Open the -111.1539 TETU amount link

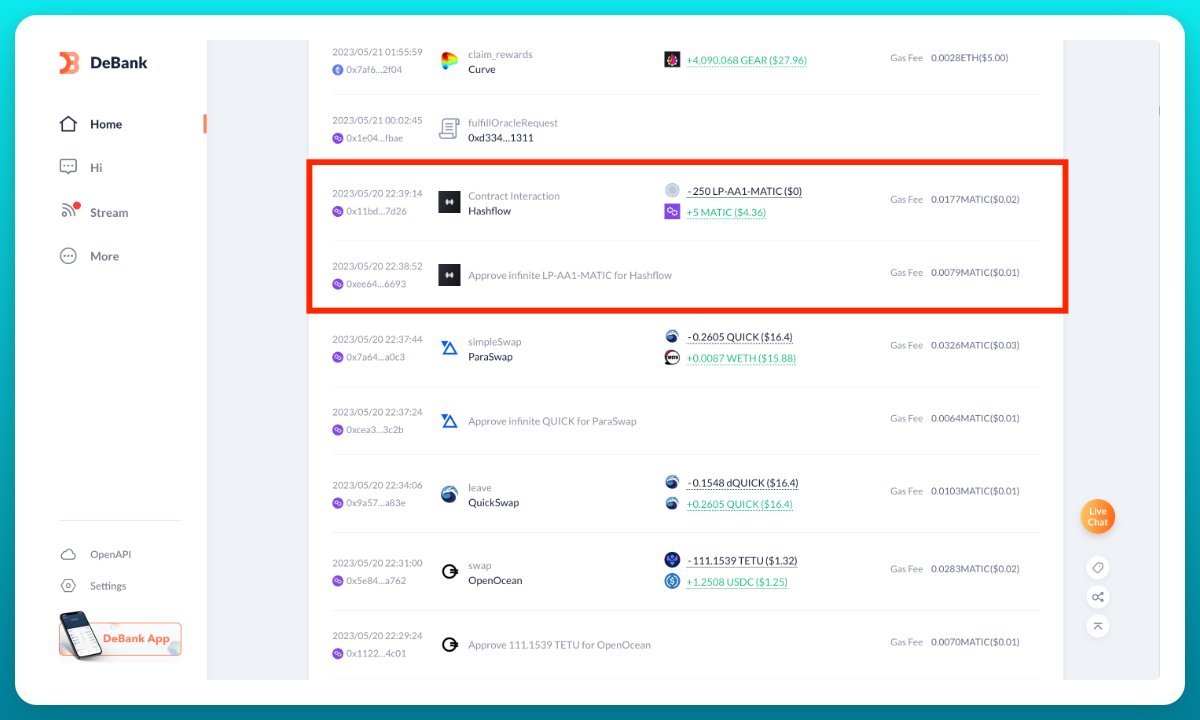pos(741,561)
